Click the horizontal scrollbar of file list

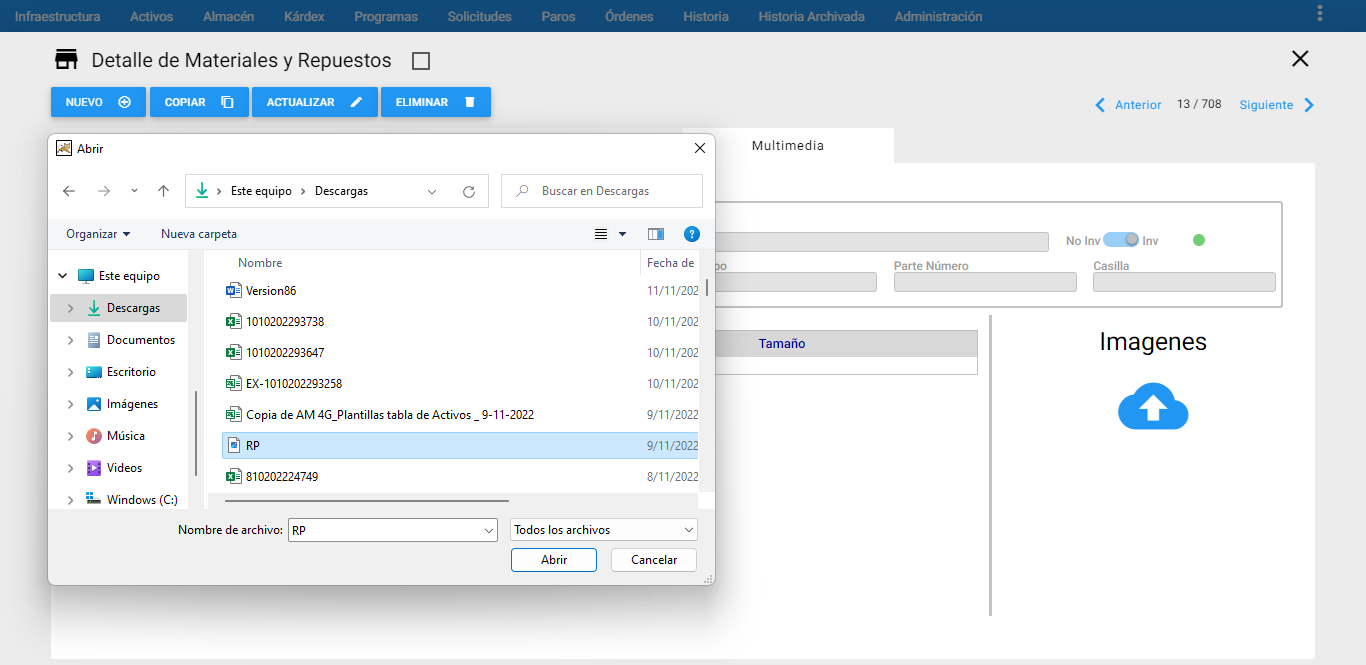tap(367, 500)
